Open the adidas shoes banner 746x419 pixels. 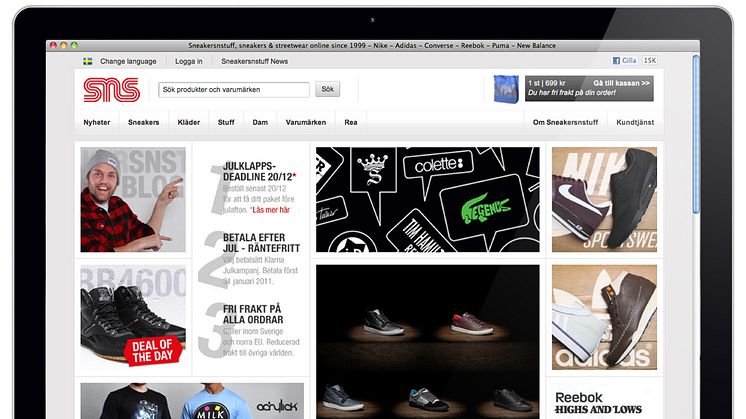(x=604, y=317)
